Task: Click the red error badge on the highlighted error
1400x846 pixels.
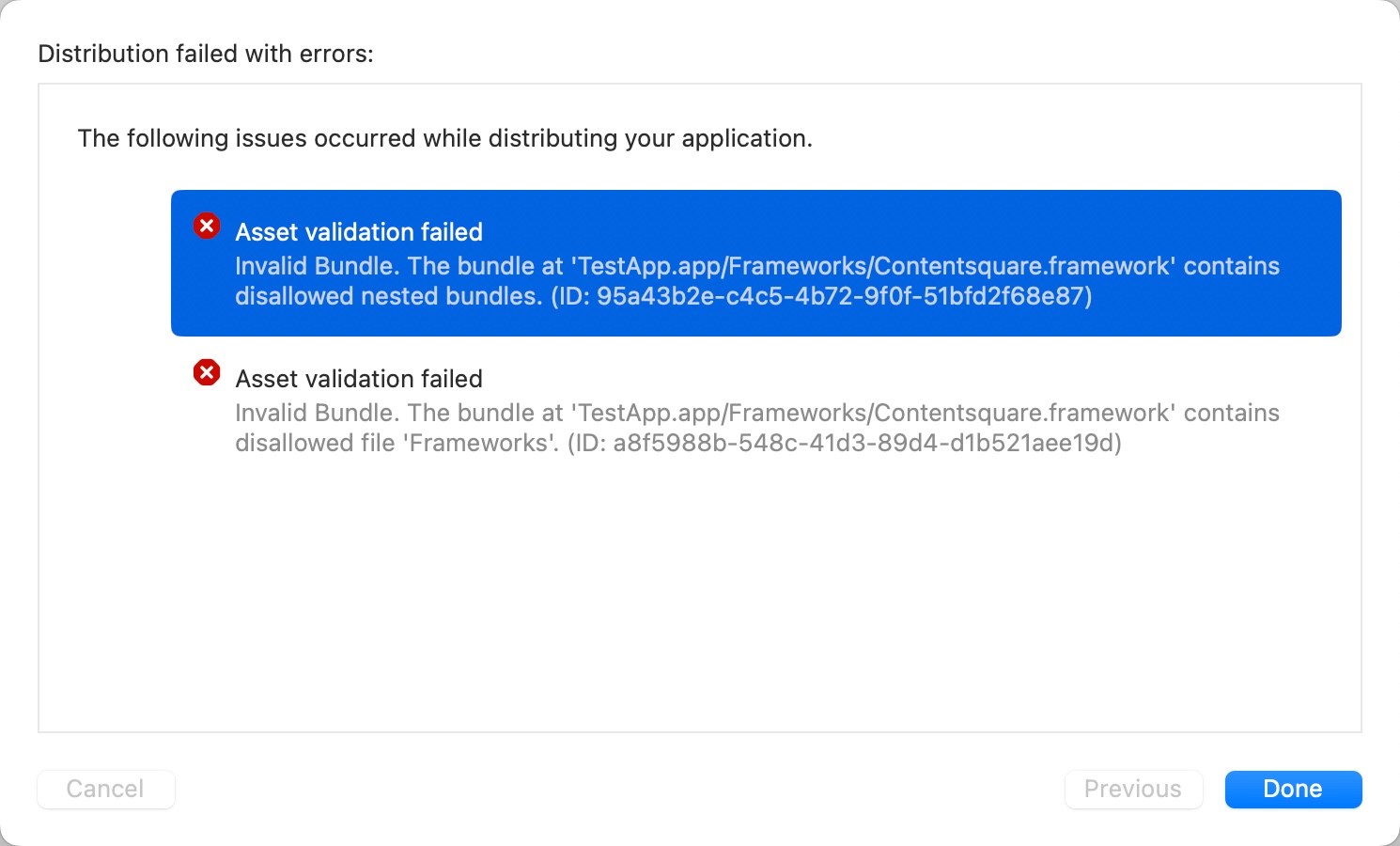Action: click(x=207, y=226)
